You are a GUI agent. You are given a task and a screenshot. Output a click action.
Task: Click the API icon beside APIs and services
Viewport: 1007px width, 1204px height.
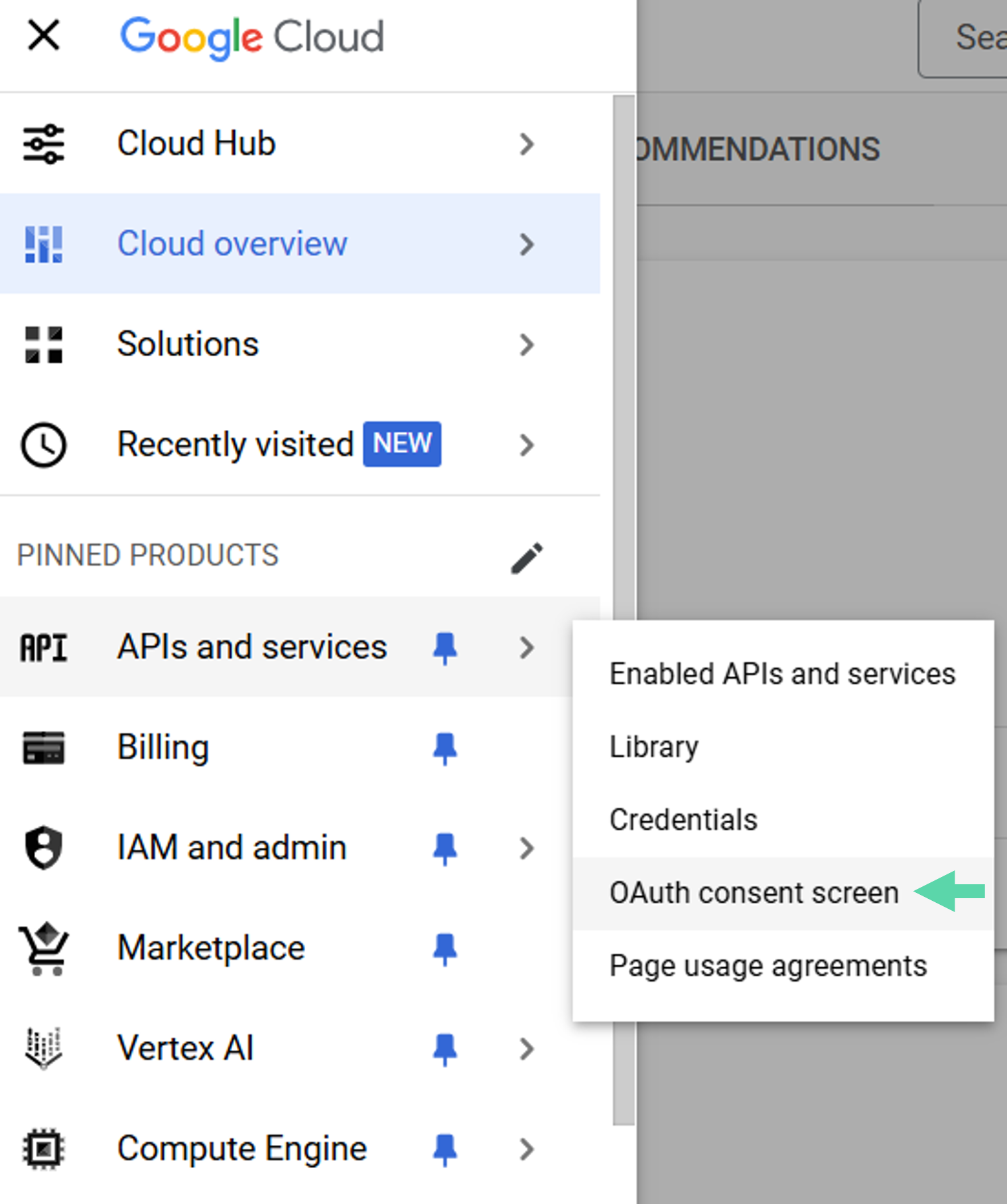tap(44, 647)
